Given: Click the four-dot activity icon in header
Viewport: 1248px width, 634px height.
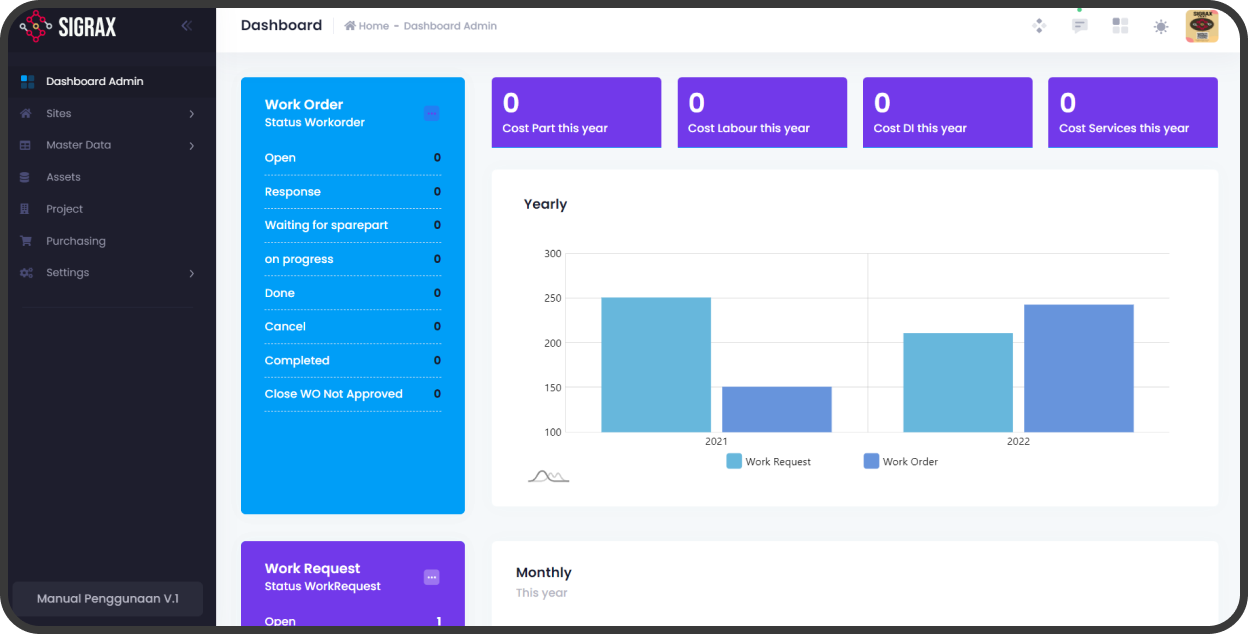Looking at the screenshot, I should click(x=1039, y=26).
